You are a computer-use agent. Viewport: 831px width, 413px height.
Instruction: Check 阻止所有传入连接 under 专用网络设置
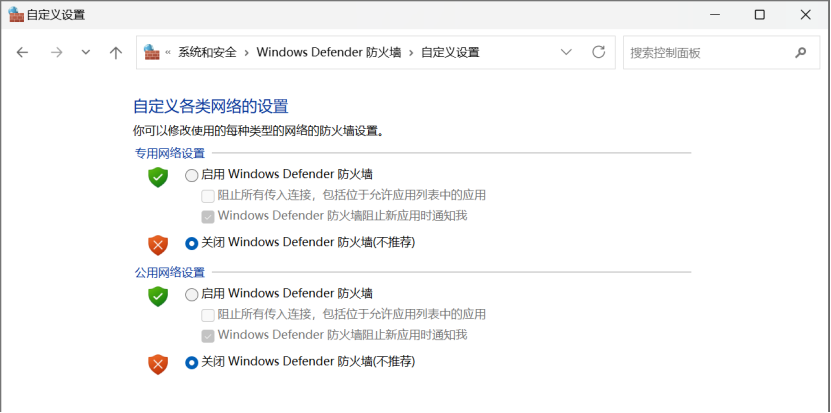[208, 196]
